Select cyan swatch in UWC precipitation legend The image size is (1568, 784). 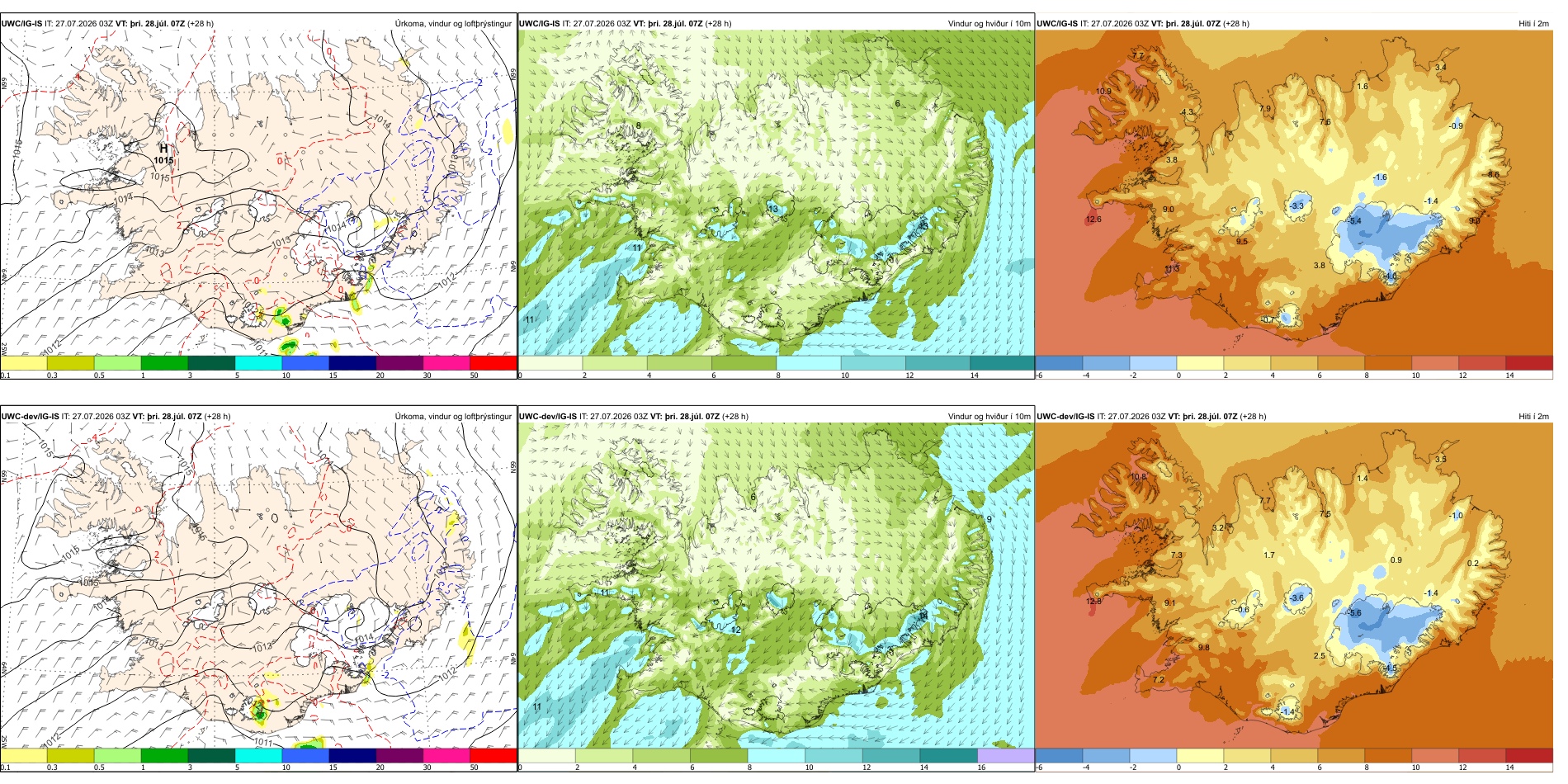click(x=258, y=363)
